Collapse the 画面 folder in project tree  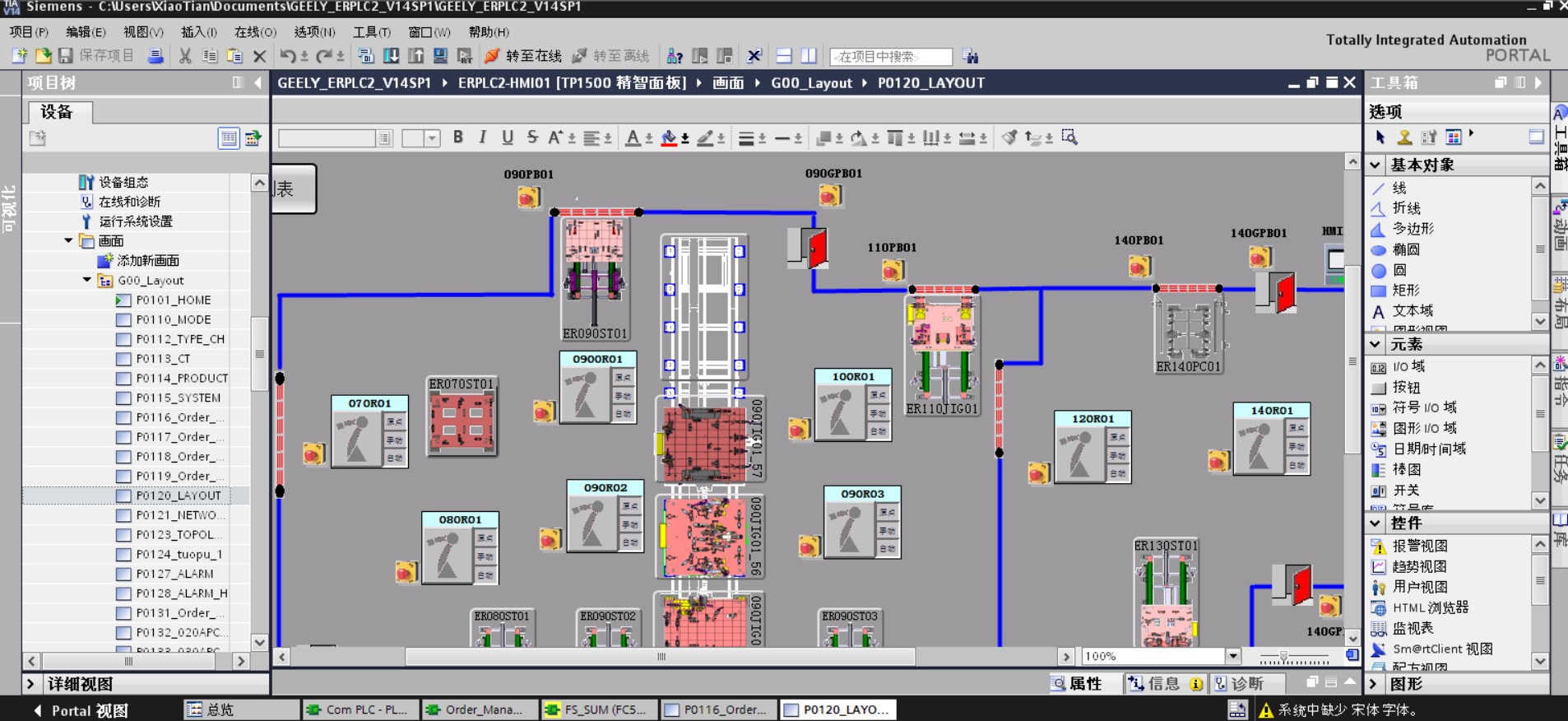[68, 240]
